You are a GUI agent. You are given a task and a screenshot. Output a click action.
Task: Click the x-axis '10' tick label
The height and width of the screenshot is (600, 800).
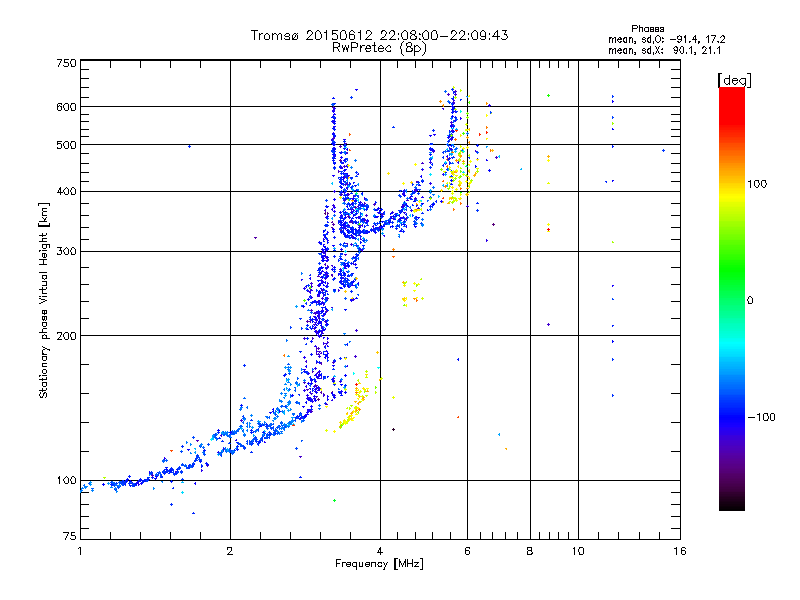[578, 551]
